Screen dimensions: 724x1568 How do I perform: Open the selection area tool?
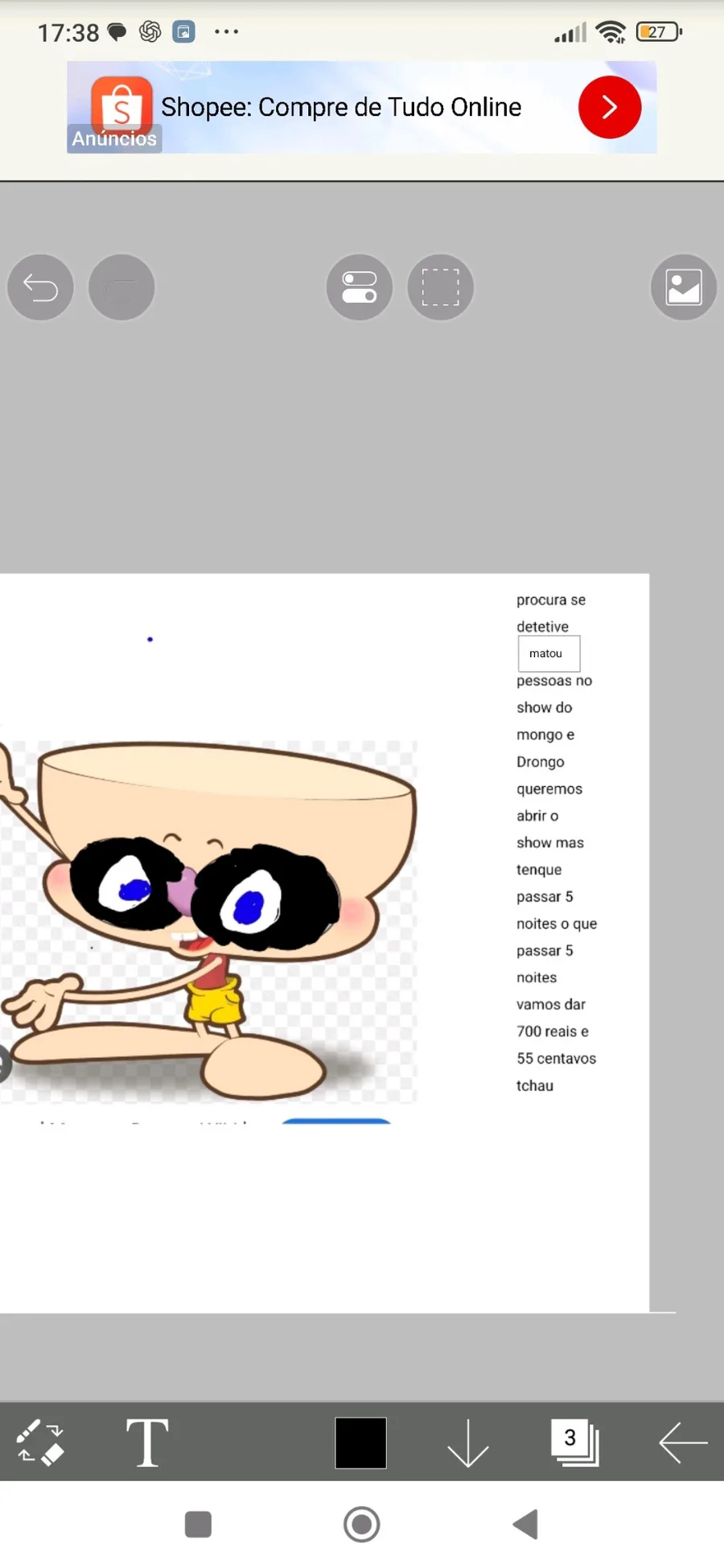point(441,287)
